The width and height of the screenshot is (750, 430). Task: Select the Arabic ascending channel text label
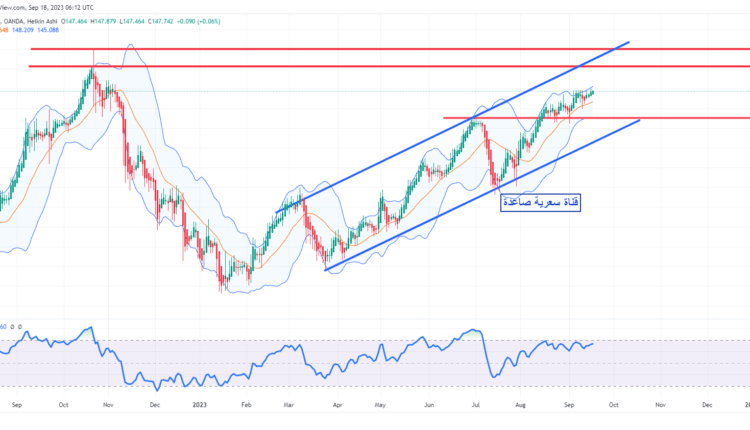(540, 202)
